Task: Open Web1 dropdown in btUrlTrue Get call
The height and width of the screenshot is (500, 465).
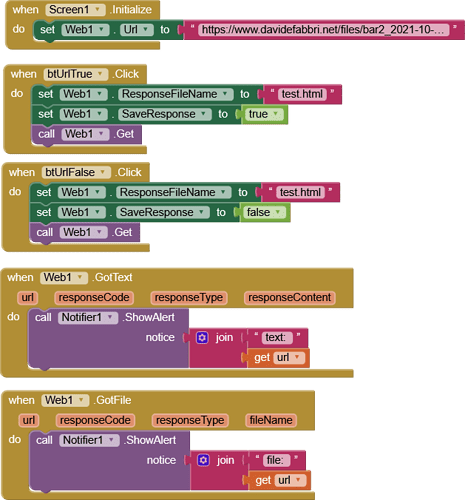Action: (85, 134)
